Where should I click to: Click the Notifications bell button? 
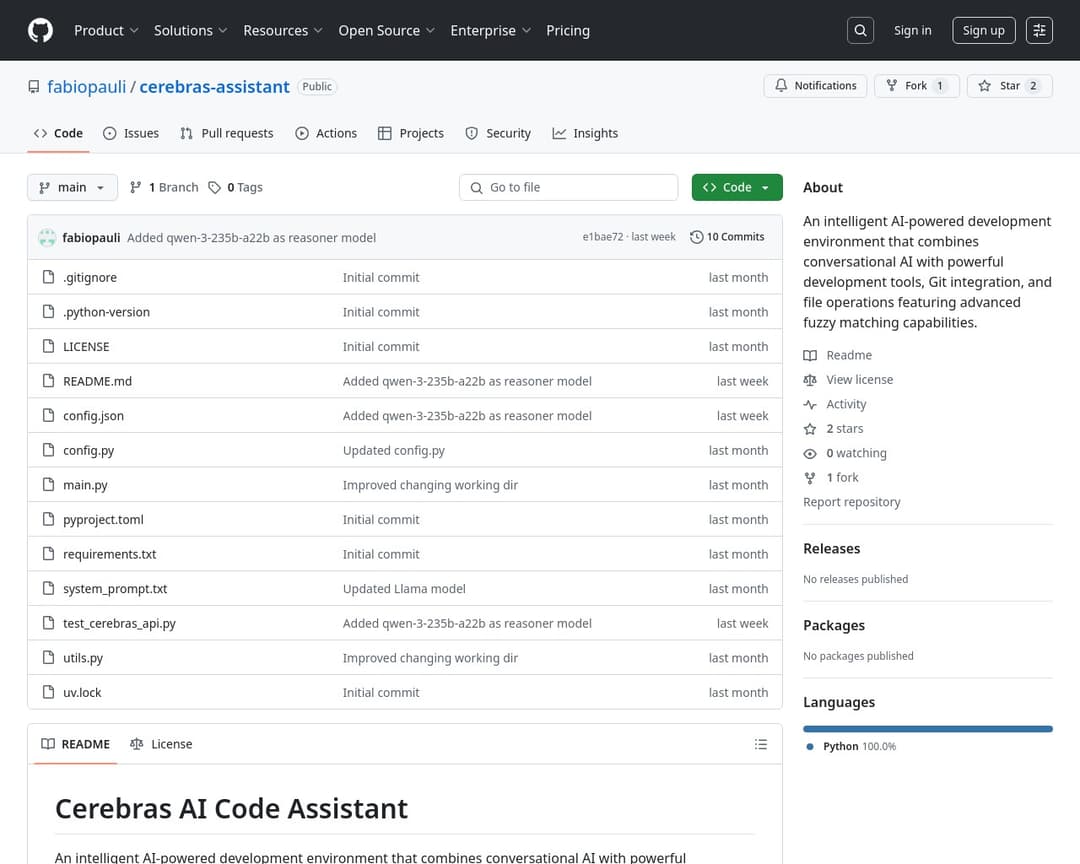pyautogui.click(x=816, y=85)
